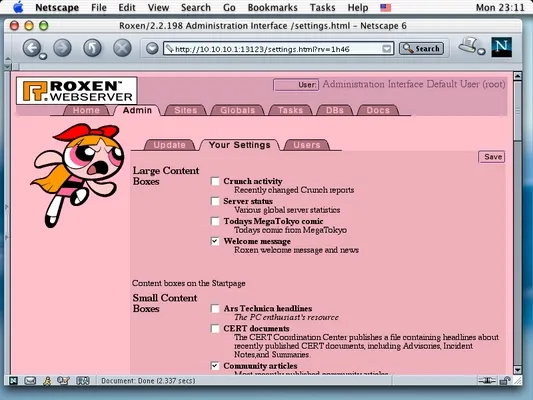This screenshot has width=533, height=400.
Task: Click the page's vertical scrollbar down arrow
Action: point(517,370)
